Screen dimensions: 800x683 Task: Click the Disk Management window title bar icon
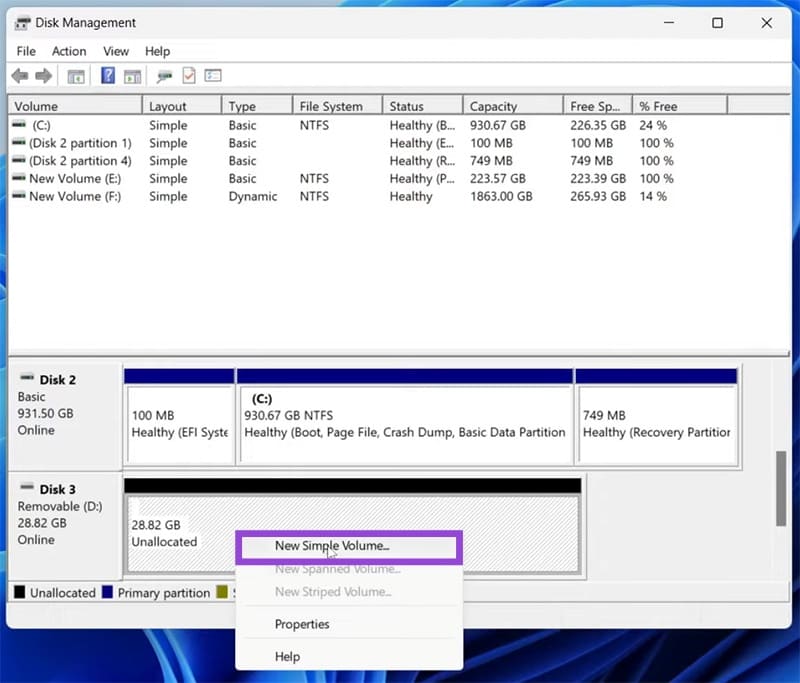tap(21, 22)
